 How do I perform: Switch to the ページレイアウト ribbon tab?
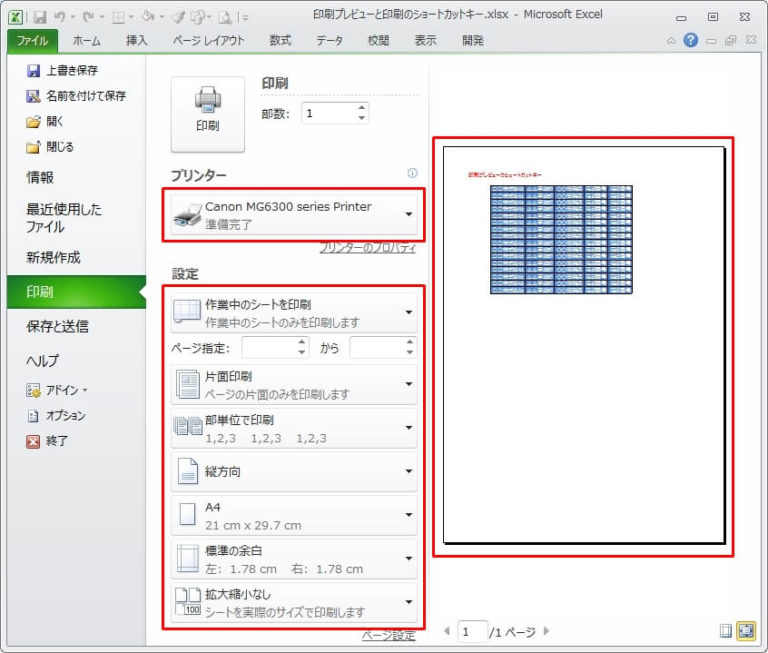208,41
